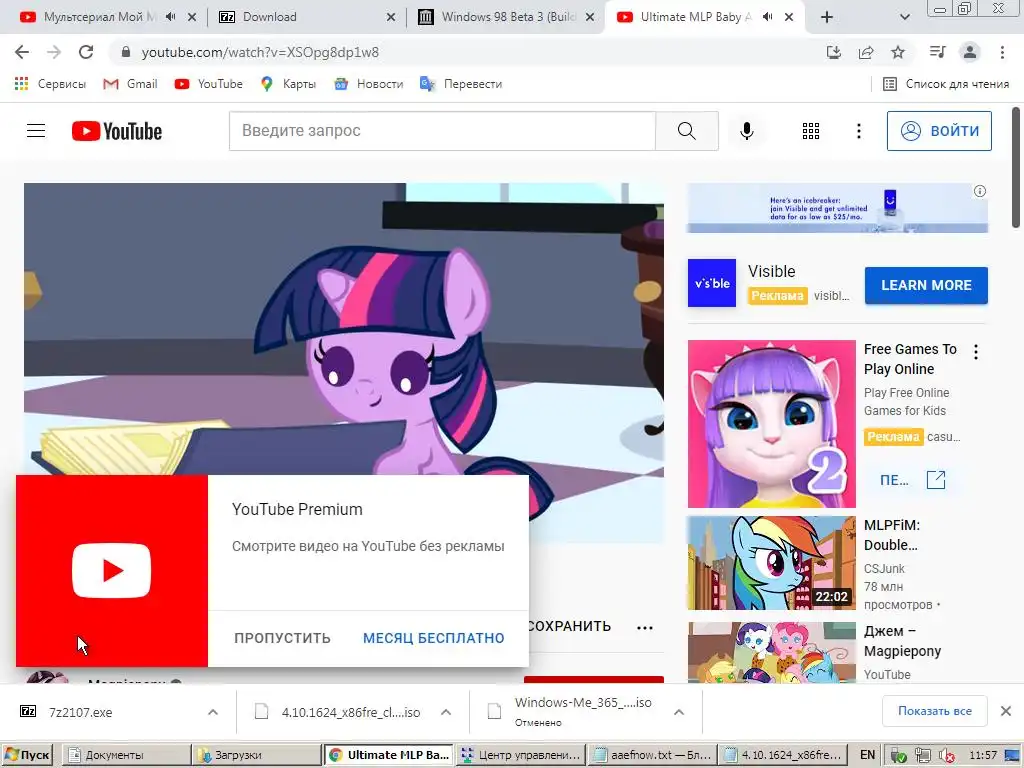Open the tab search dropdown chevron

coord(904,18)
